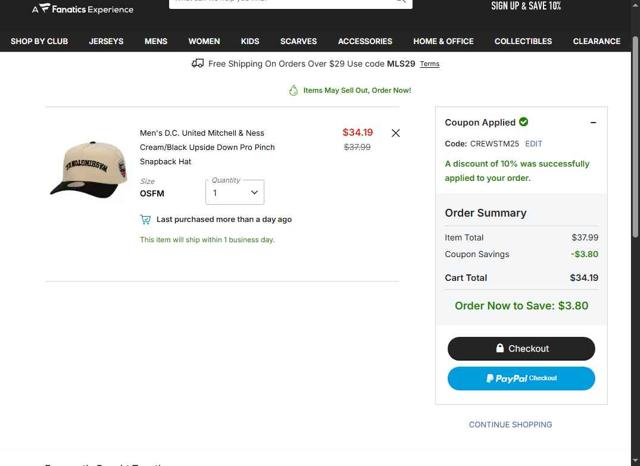
Task: Select the Home & Office menu
Action: click(443, 41)
